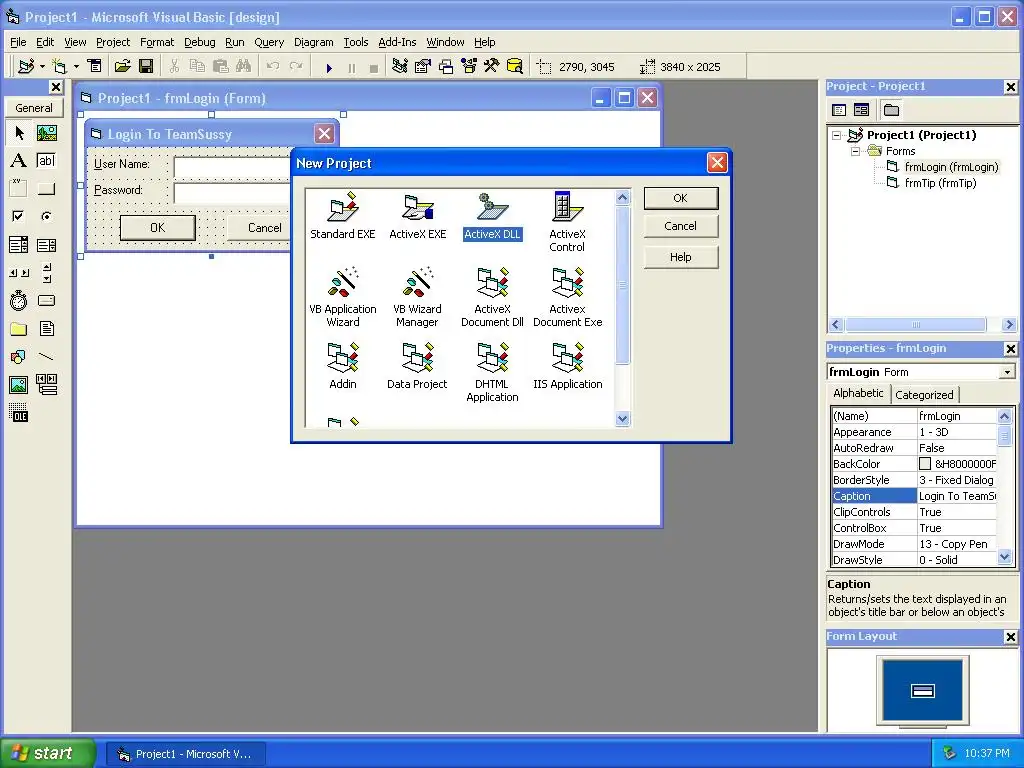This screenshot has width=1024, height=768.
Task: Click View Code in the Project panel
Action: pos(839,110)
